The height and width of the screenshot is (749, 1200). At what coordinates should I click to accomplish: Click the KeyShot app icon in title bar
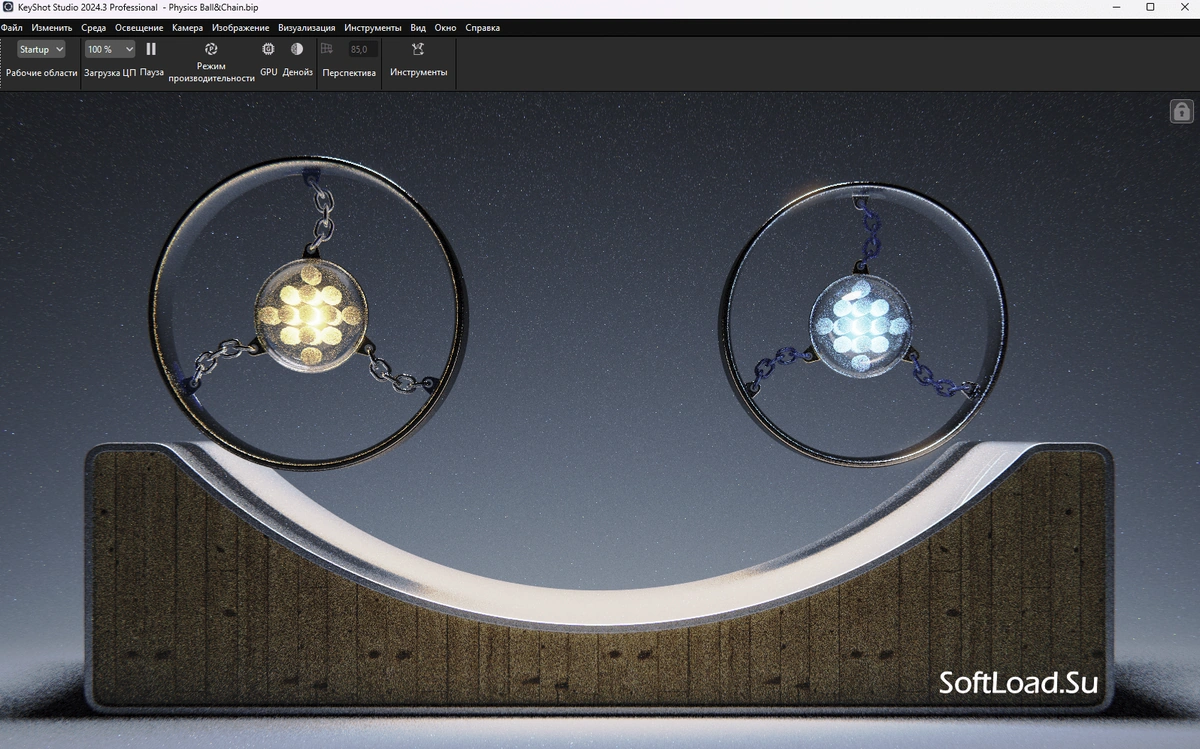pos(8,7)
